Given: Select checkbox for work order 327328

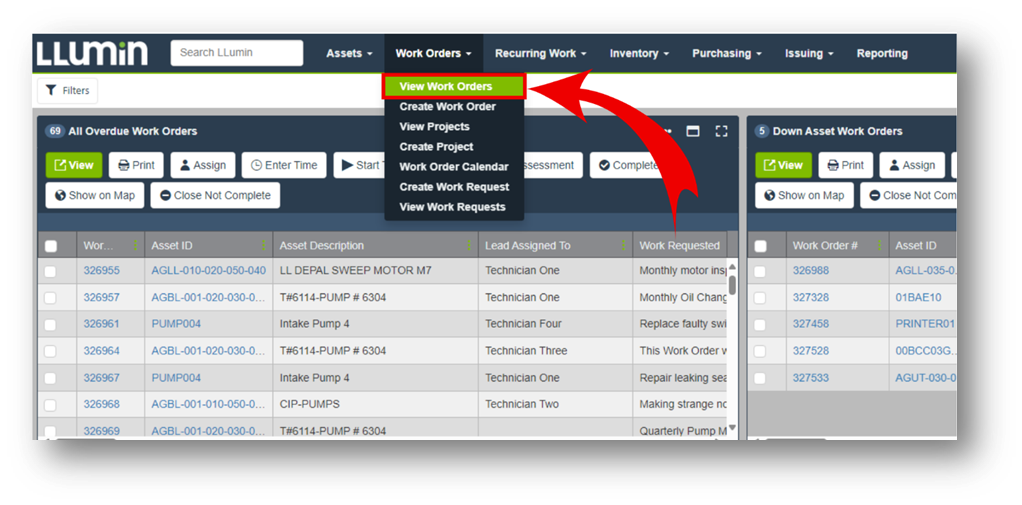Looking at the screenshot, I should (x=760, y=298).
